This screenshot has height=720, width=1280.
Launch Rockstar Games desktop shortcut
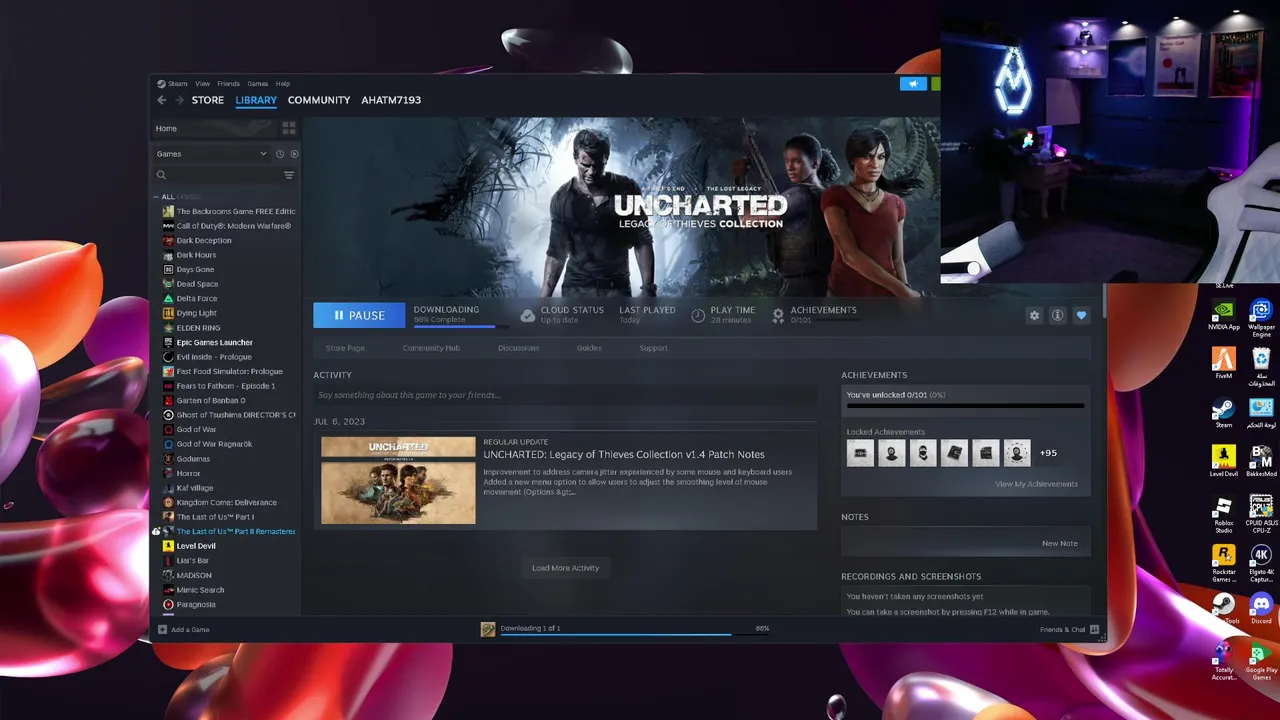[x=1223, y=563]
